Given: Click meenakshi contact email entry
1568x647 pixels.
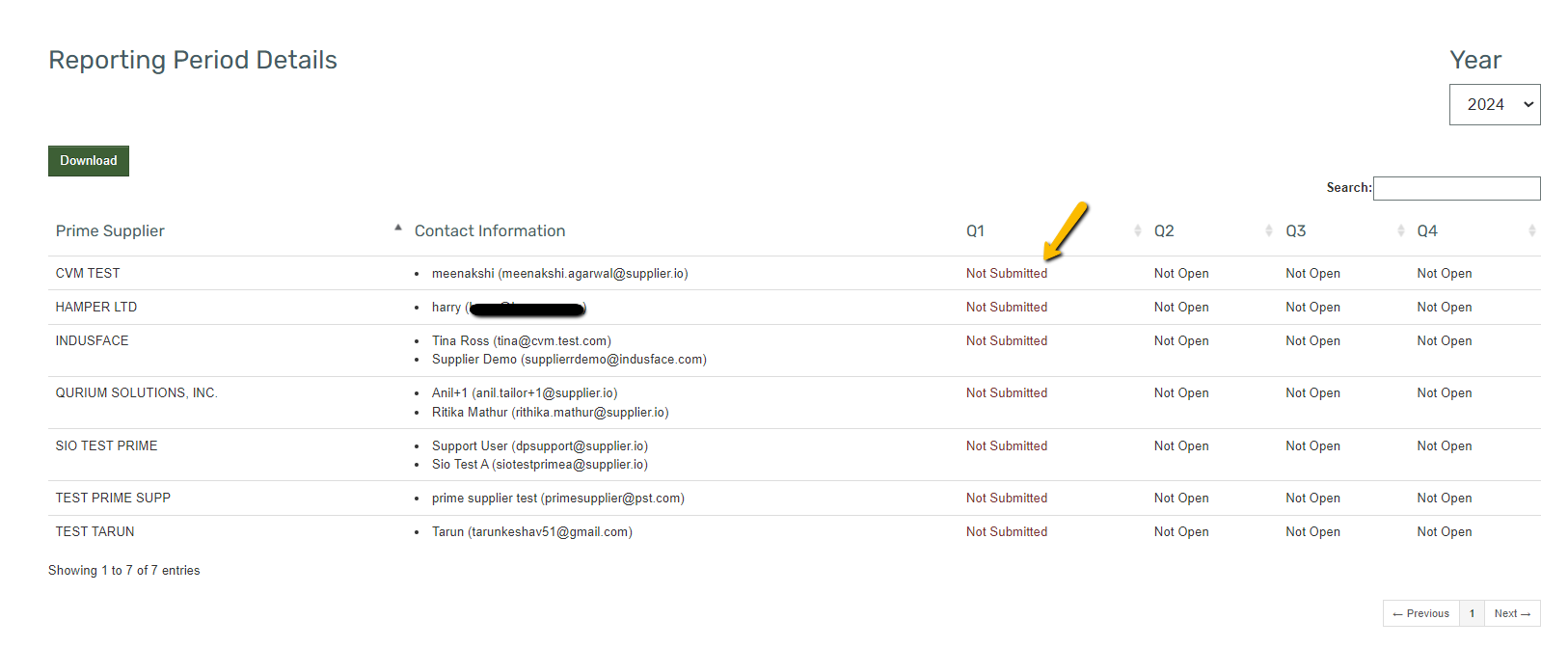Looking at the screenshot, I should pos(560,274).
